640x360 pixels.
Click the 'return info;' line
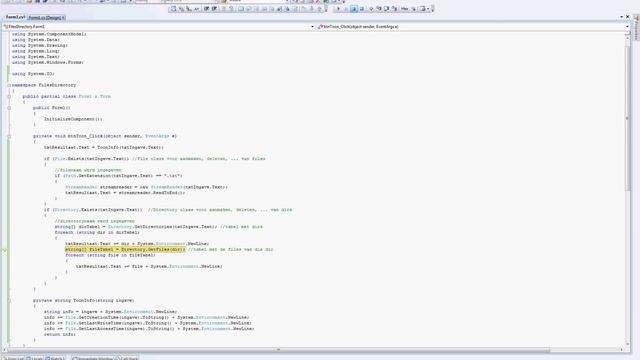coord(60,334)
